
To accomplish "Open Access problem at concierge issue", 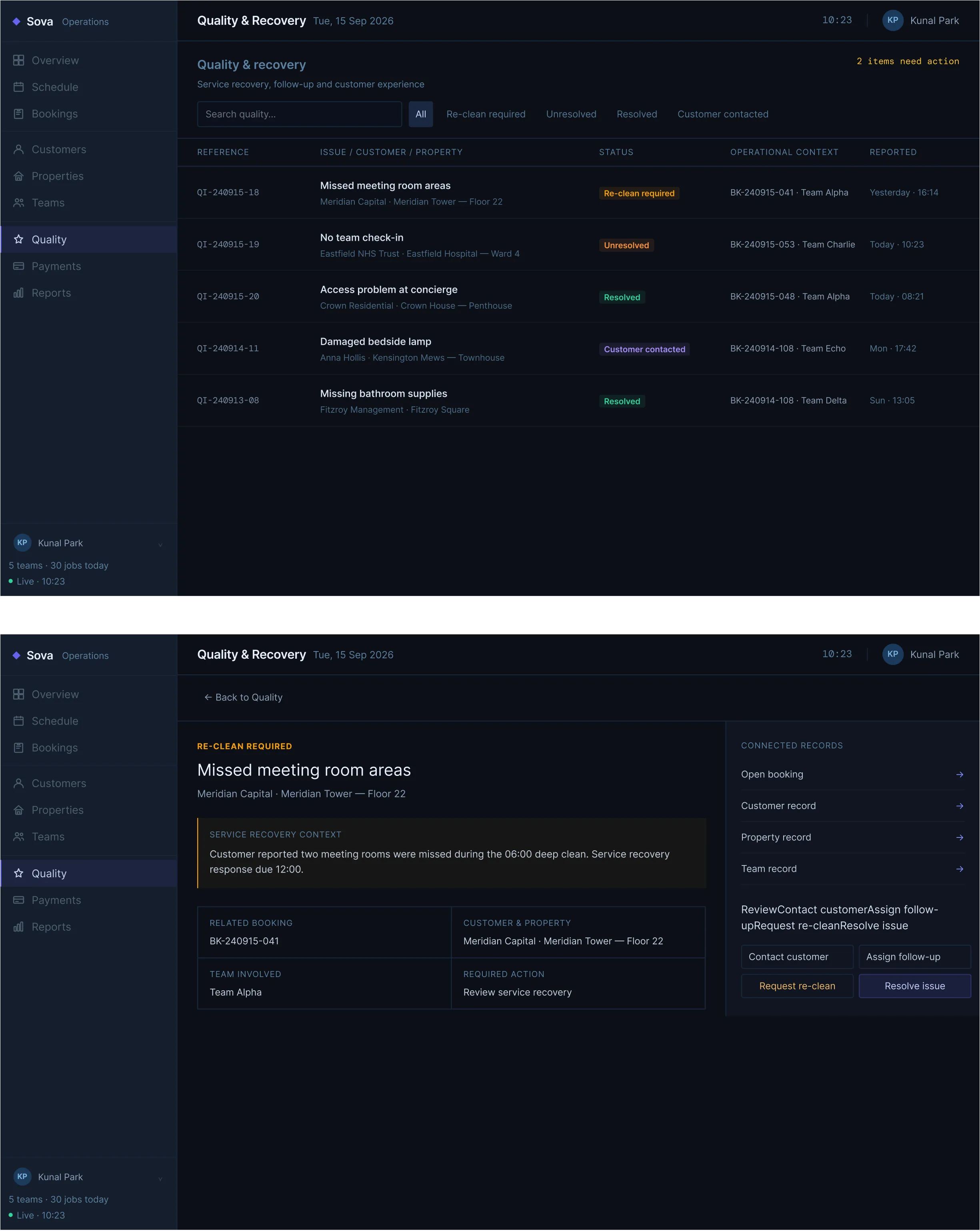I will (578, 297).
